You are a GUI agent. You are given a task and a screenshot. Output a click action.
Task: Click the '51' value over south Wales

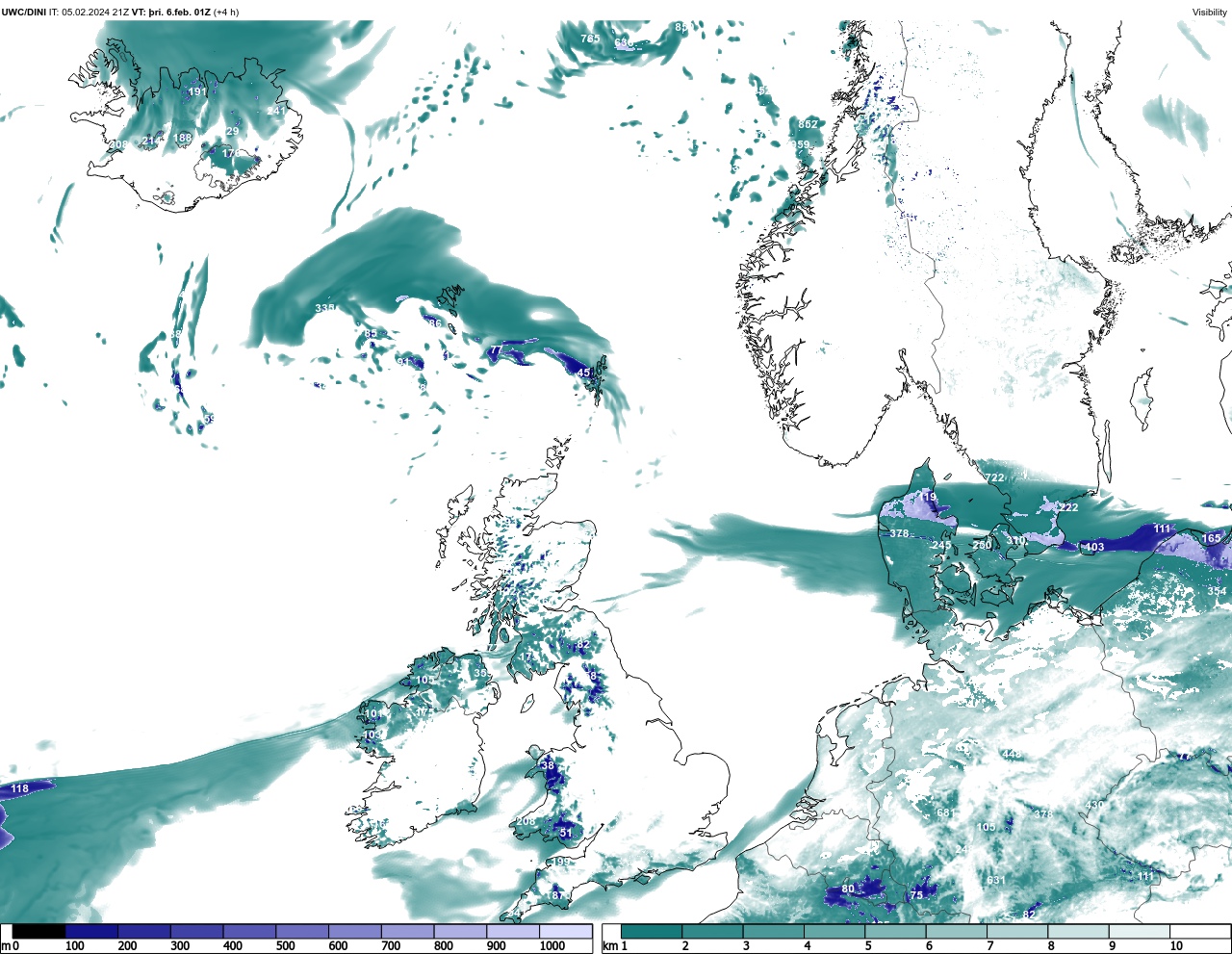tap(566, 834)
